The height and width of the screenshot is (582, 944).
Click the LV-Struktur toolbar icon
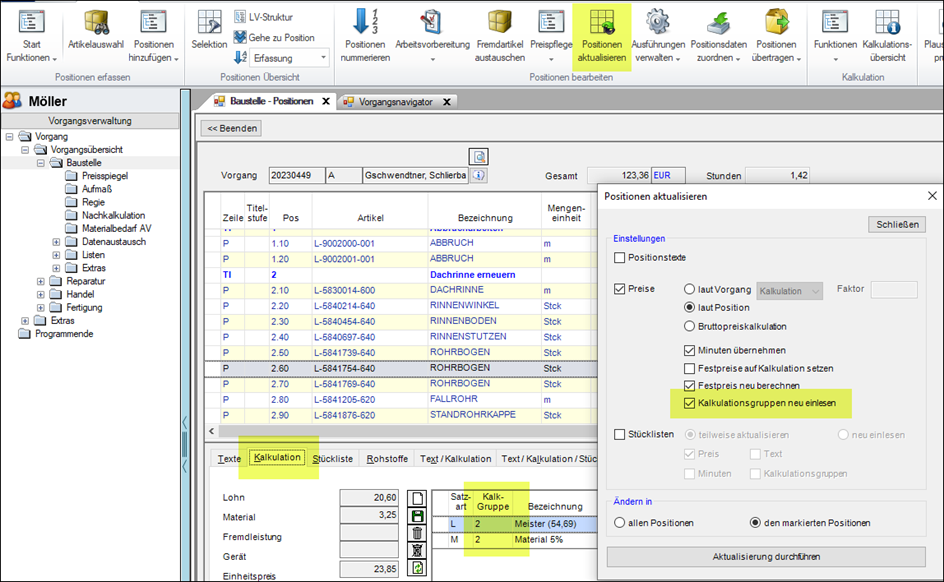[241, 17]
